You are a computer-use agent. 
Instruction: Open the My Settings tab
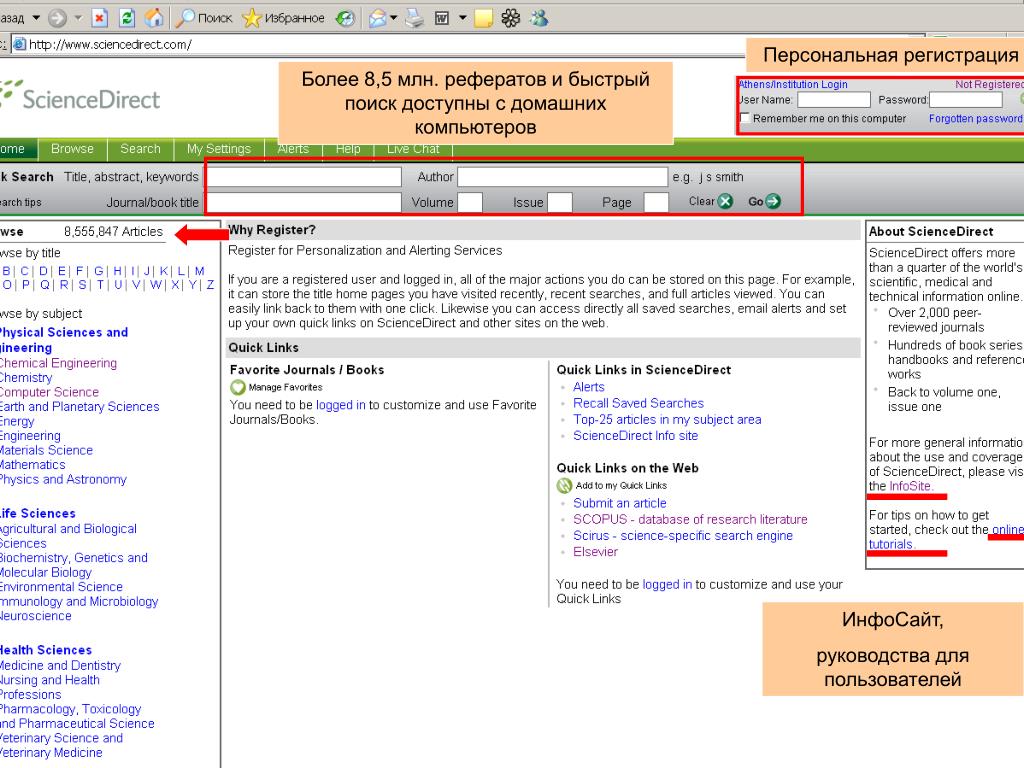pos(219,149)
